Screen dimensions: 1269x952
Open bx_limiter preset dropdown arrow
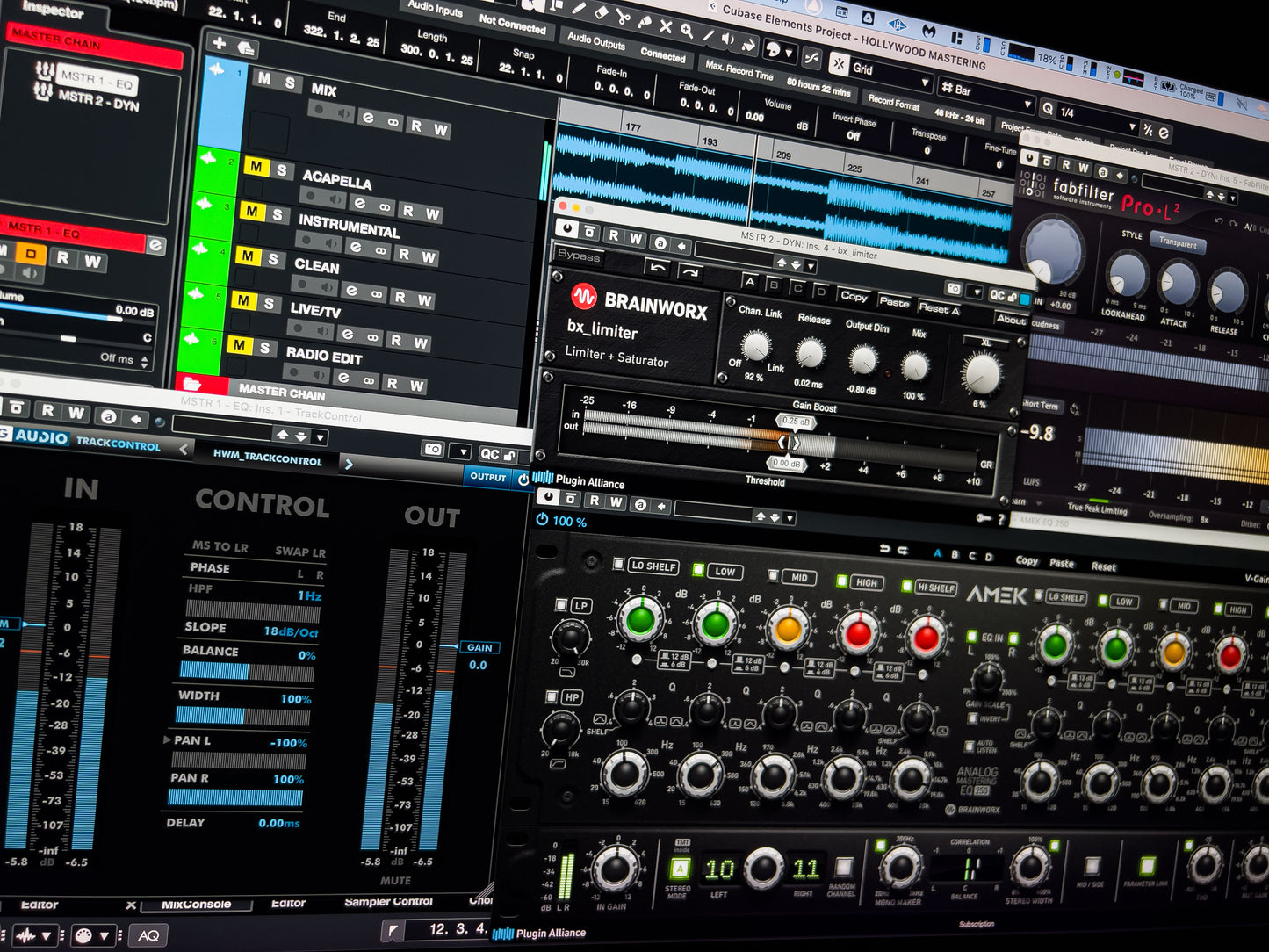[810, 266]
